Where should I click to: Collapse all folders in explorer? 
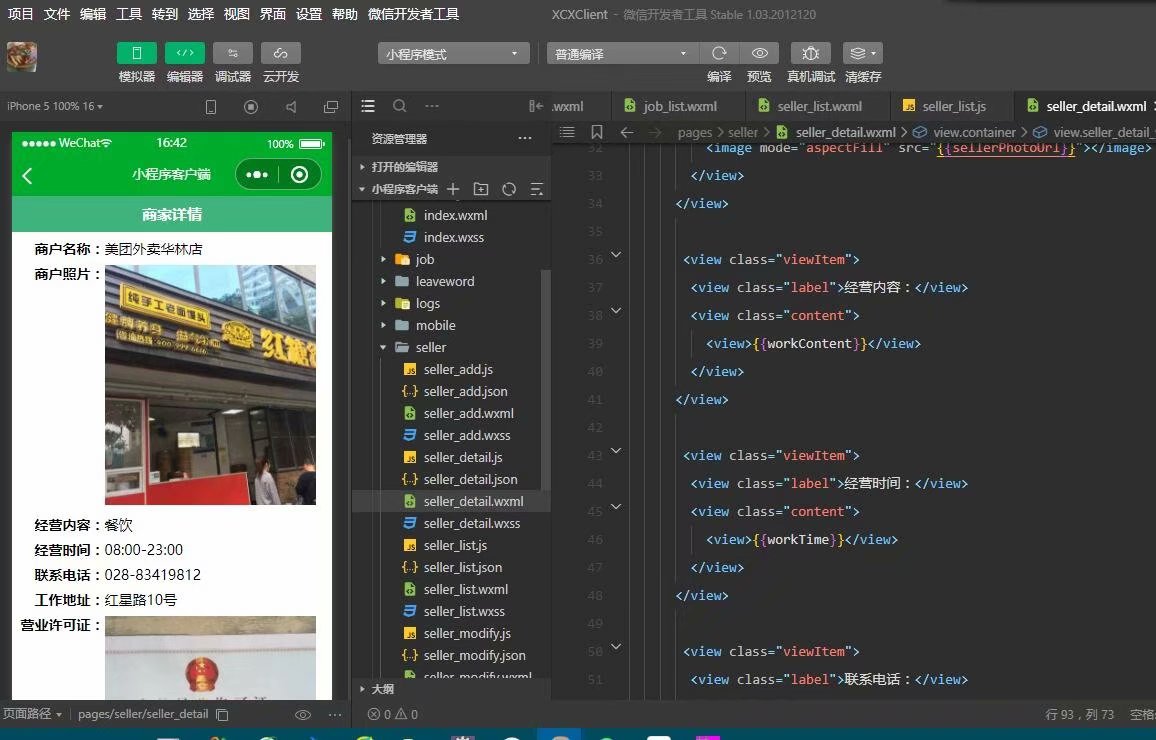pyautogui.click(x=537, y=189)
